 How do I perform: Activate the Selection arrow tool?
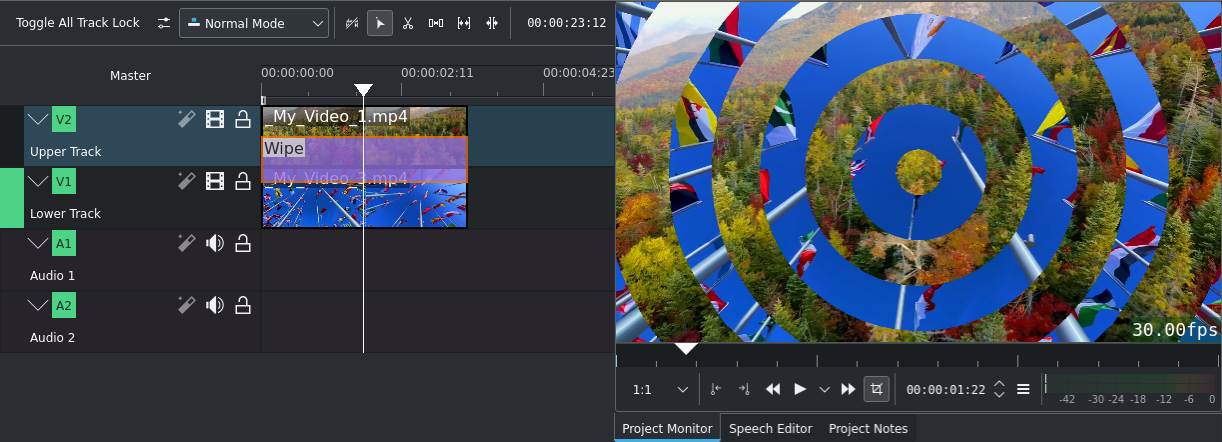tap(380, 22)
